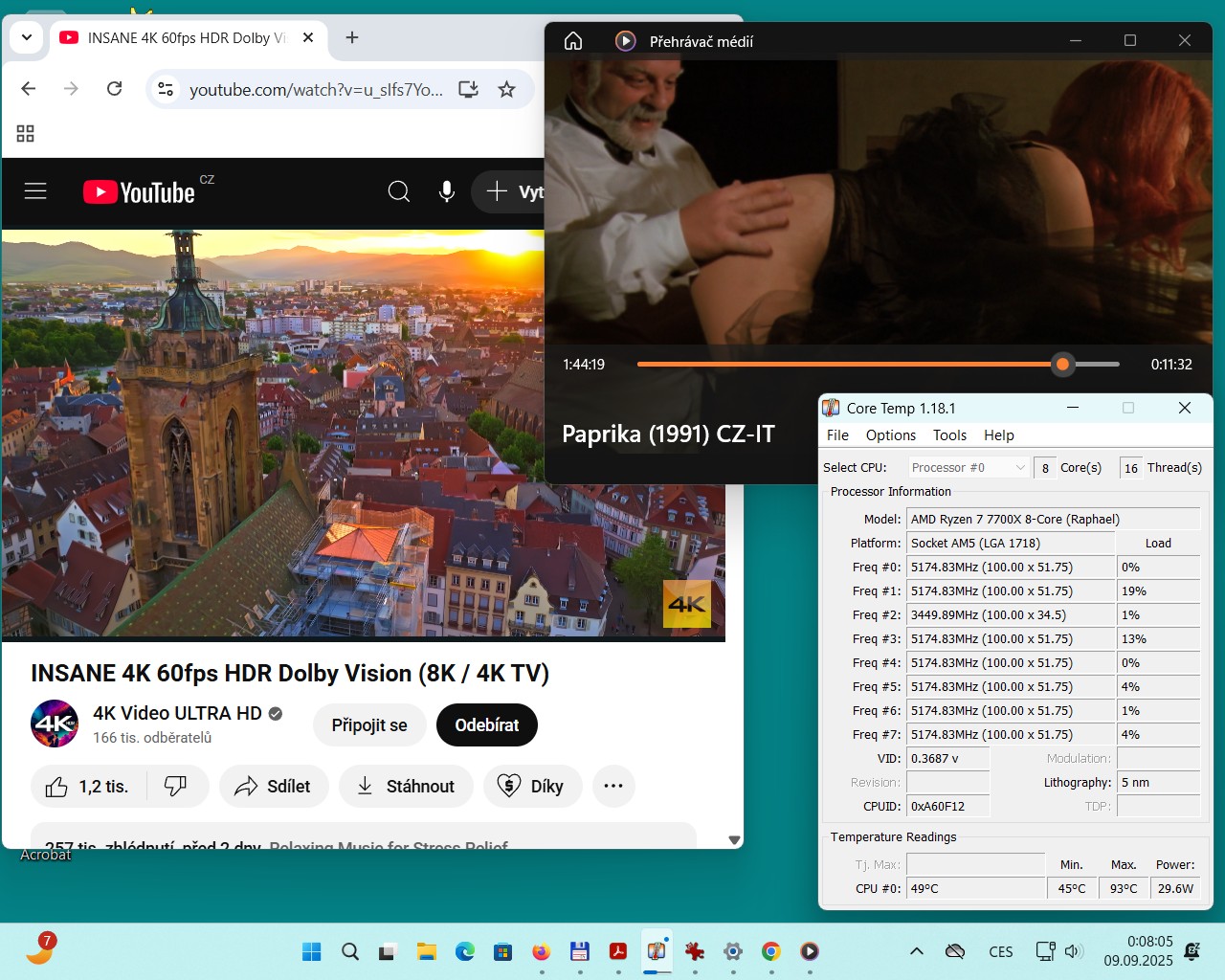The height and width of the screenshot is (980, 1225).
Task: Click the YouTube logo home link
Action: [139, 192]
